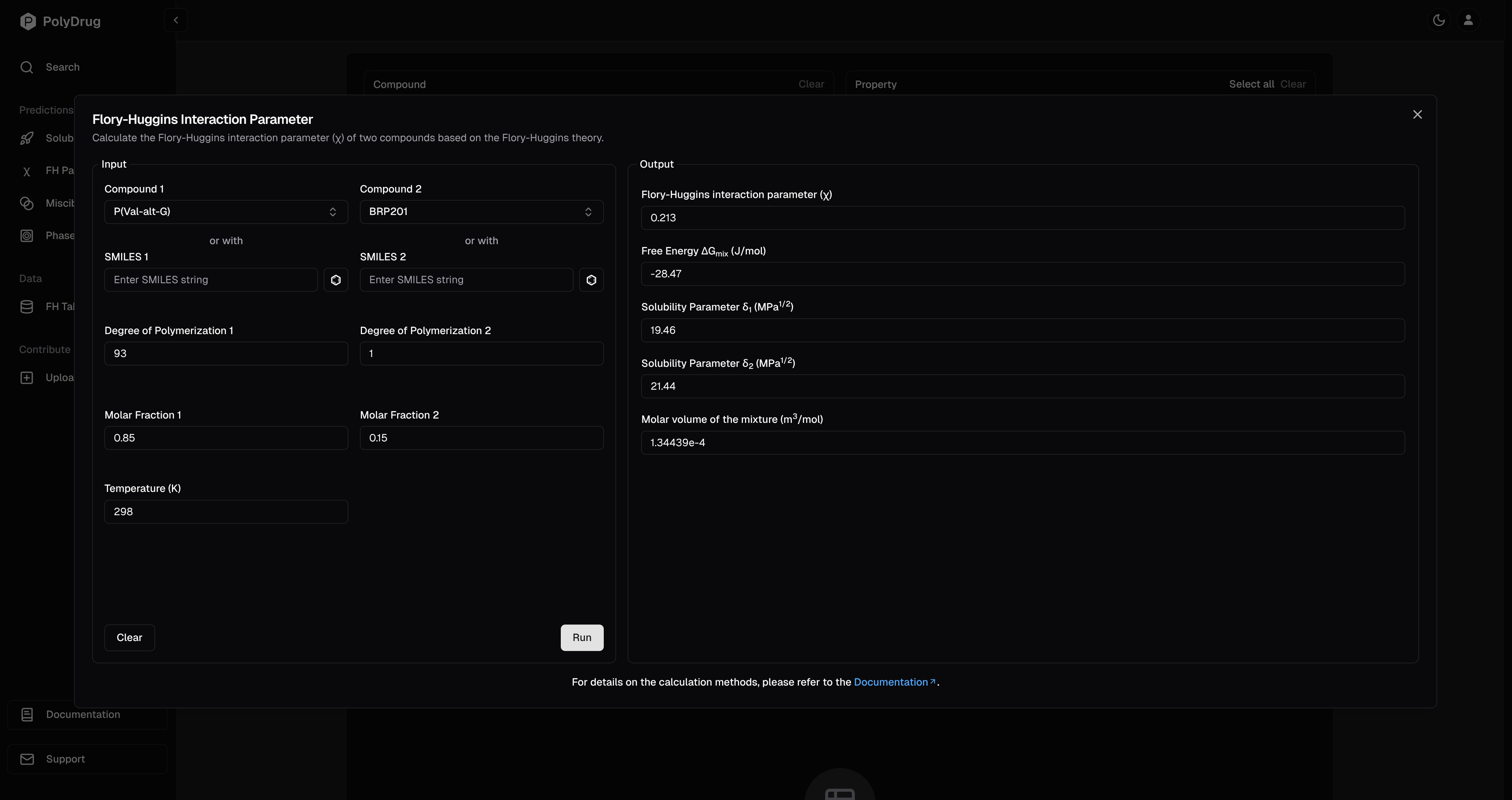The width and height of the screenshot is (1512, 800).
Task: Click Degree of Polymerization 1 field
Action: 226,354
